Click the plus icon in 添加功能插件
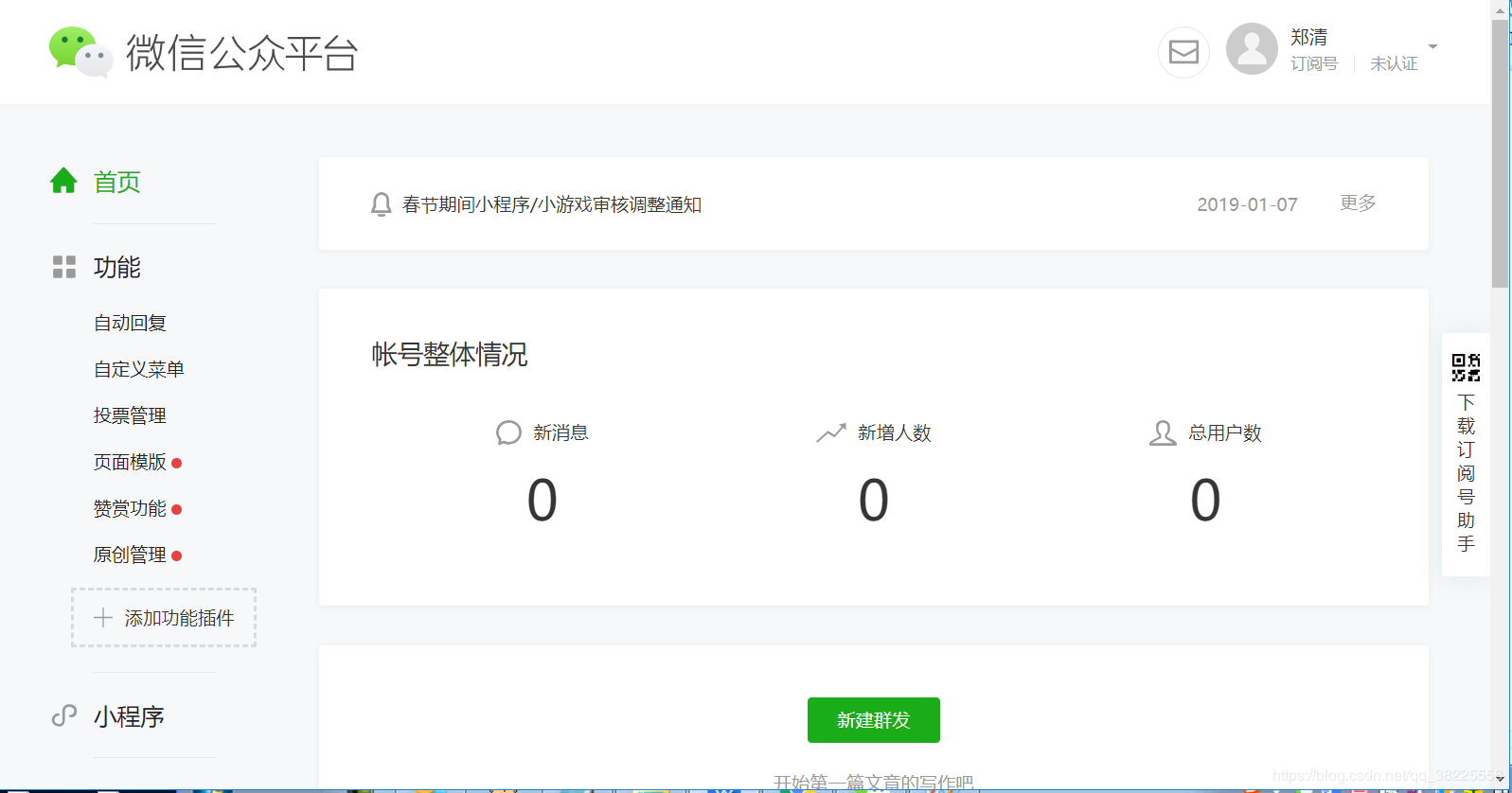Screen dimensions: 1512x793 pyautogui.click(x=103, y=618)
